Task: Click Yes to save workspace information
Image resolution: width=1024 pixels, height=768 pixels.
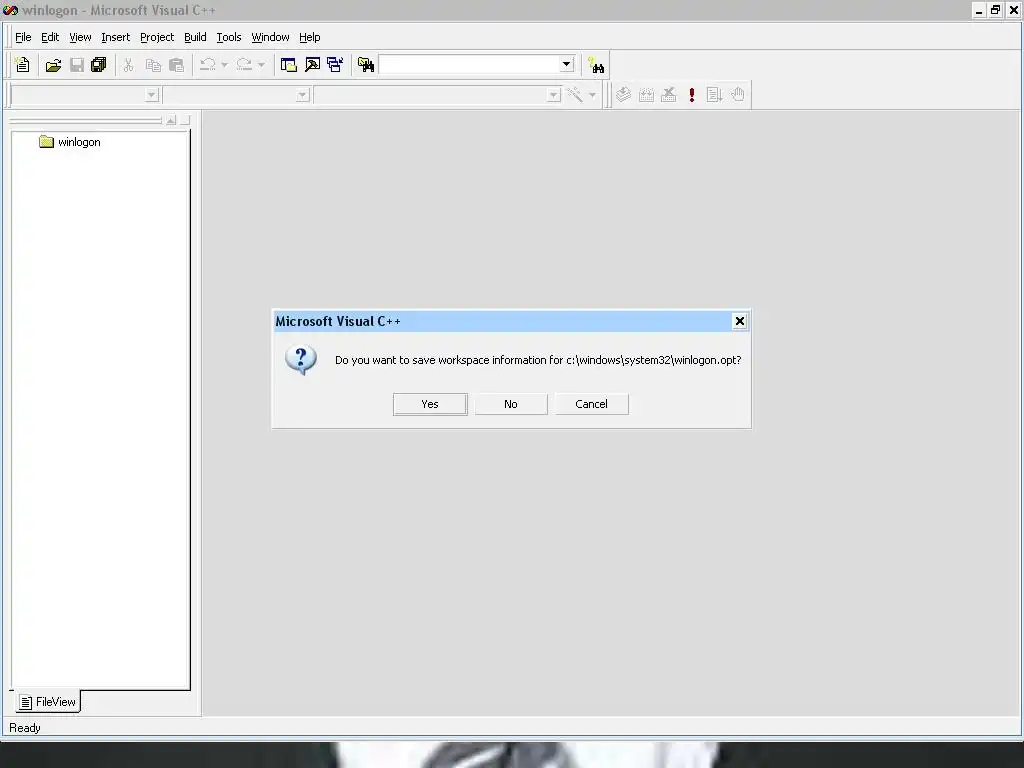Action: click(430, 404)
